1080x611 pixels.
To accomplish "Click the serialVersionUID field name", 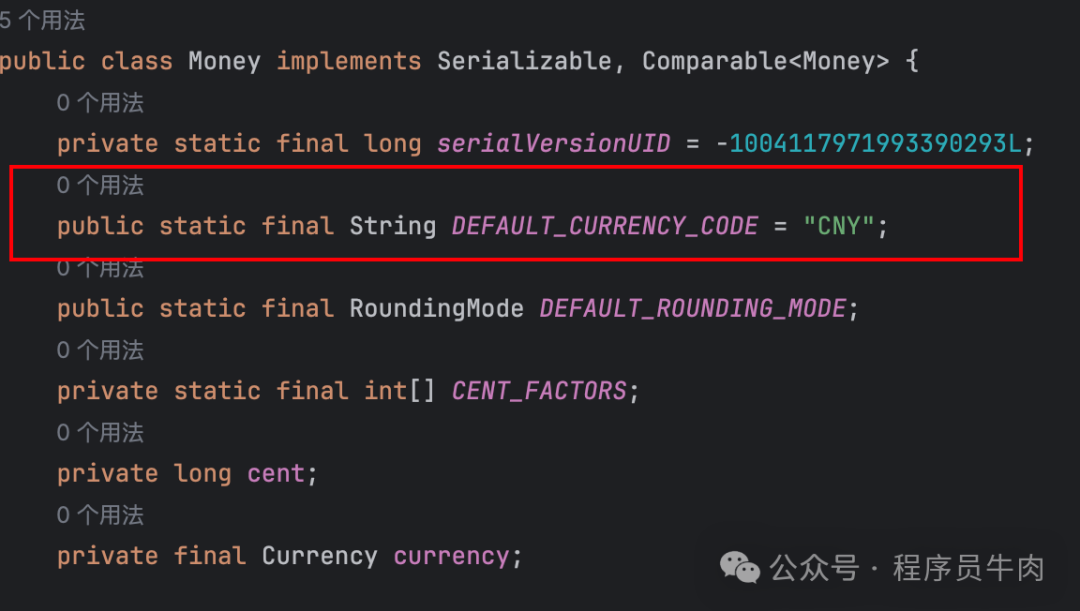I will point(553,144).
